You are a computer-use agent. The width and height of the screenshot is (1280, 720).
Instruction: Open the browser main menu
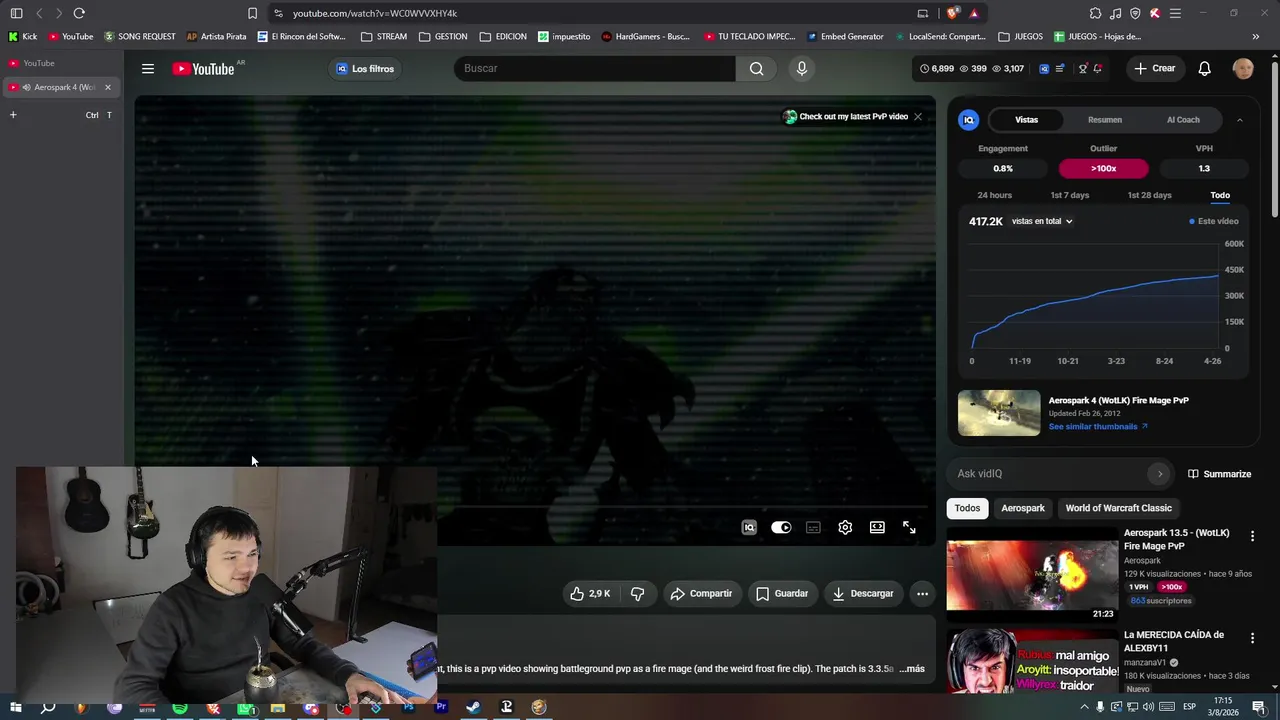tap(1175, 13)
